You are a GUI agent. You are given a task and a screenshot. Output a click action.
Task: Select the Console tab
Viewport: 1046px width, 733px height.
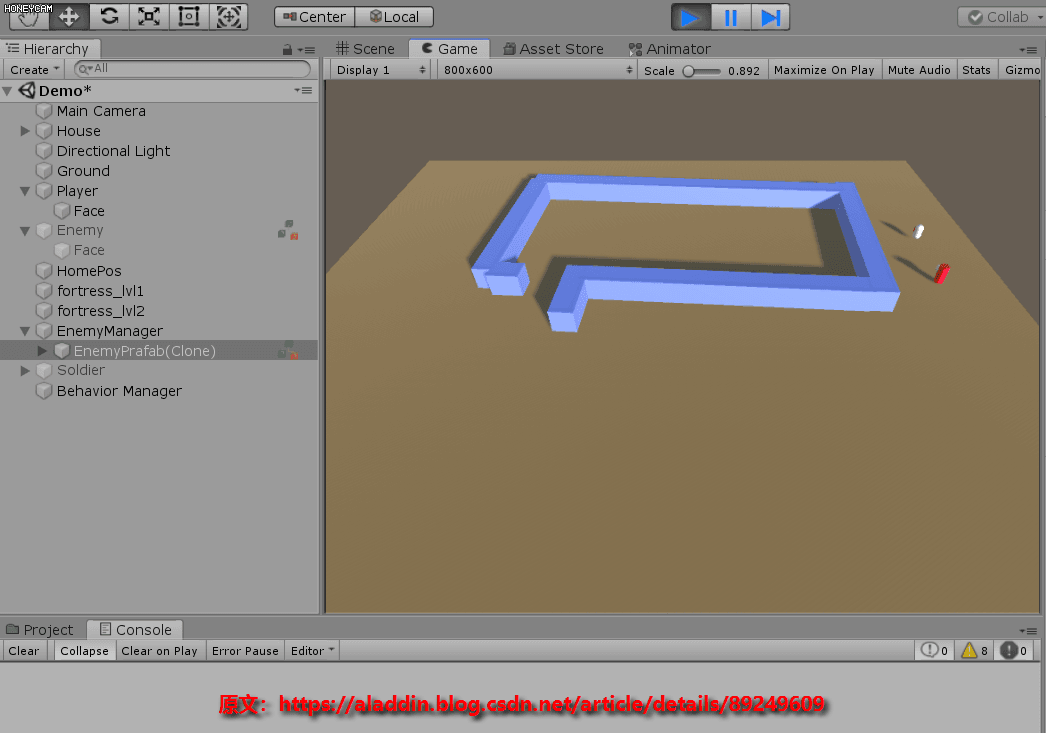135,630
